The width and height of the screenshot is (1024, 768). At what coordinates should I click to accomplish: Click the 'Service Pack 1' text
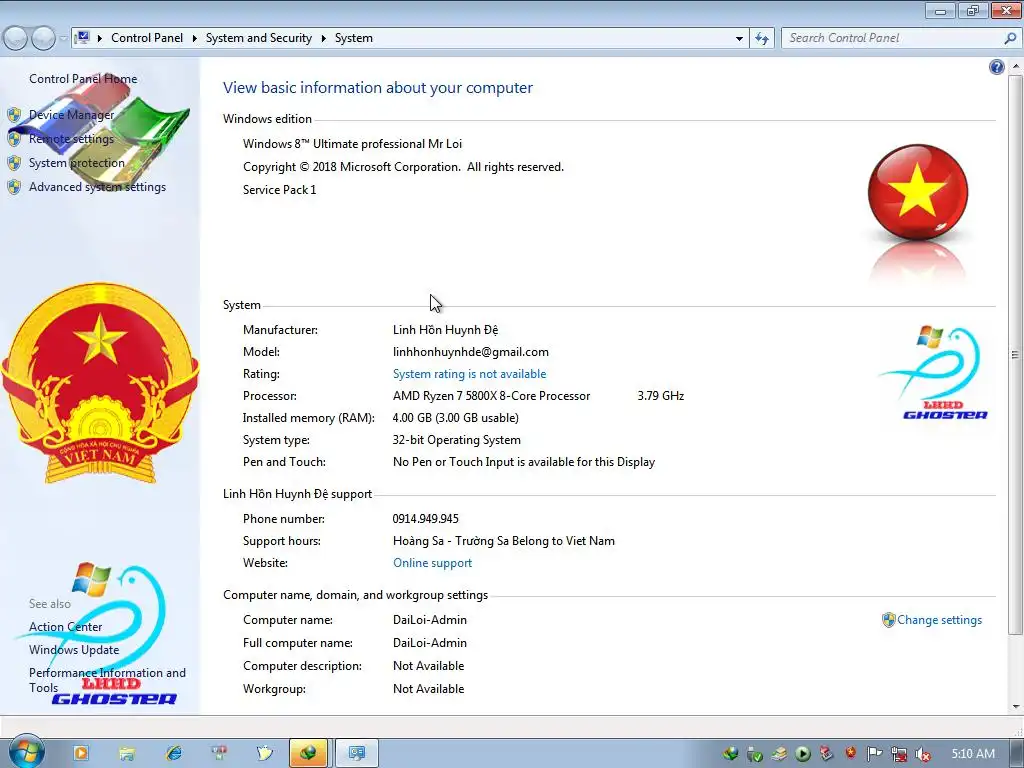pos(280,190)
